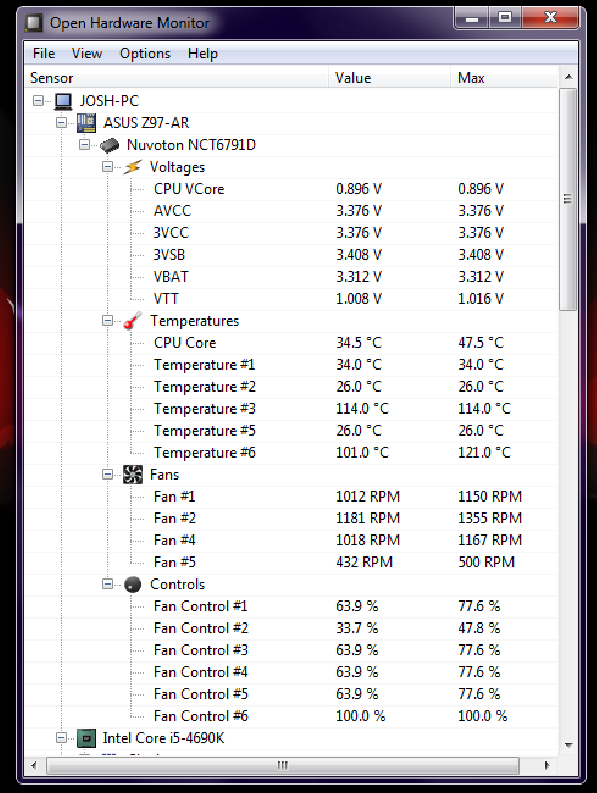The height and width of the screenshot is (793, 597).
Task: Collapse the Controls group
Action: [107, 584]
